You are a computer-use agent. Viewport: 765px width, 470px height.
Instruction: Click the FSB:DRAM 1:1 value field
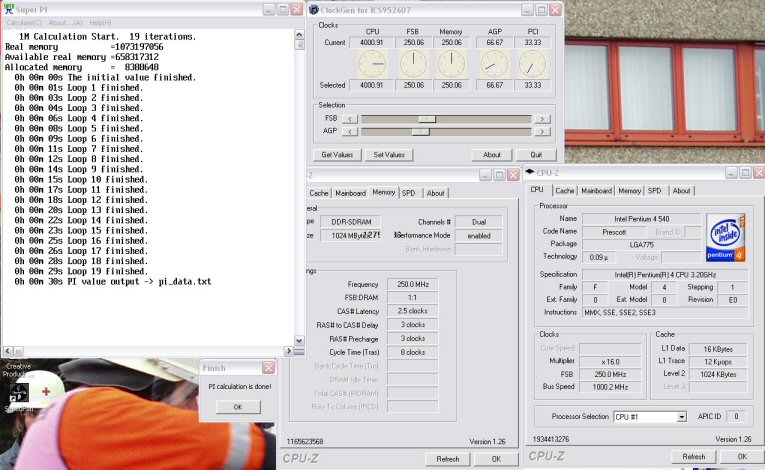(x=413, y=297)
